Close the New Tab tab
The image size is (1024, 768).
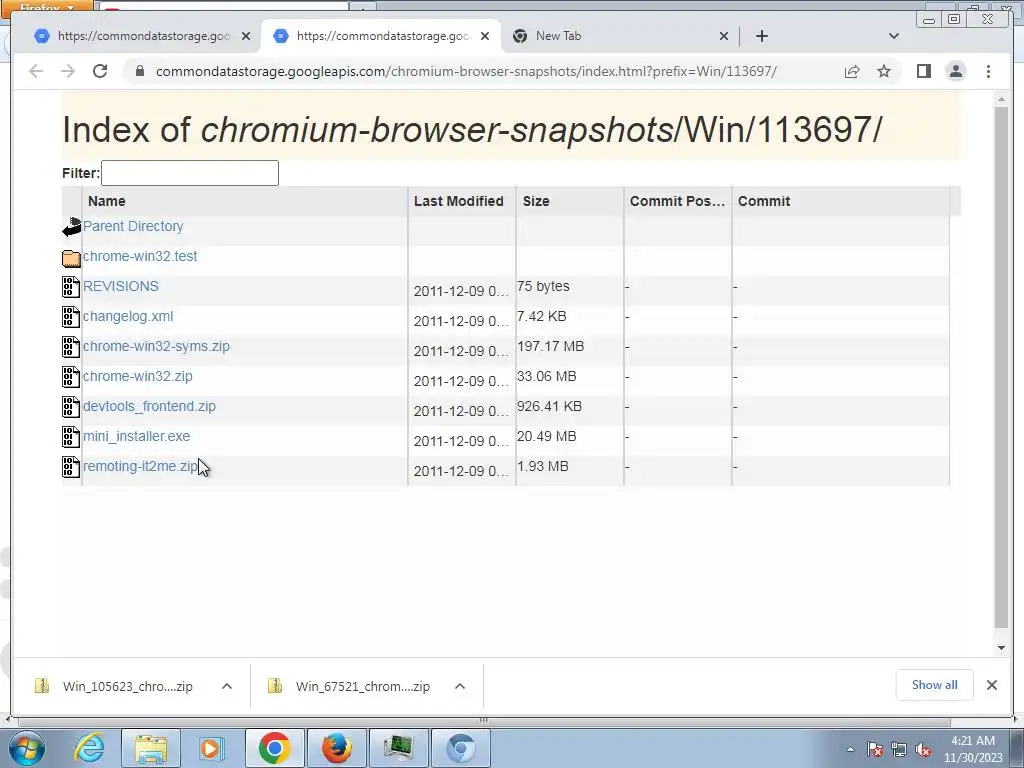(724, 36)
